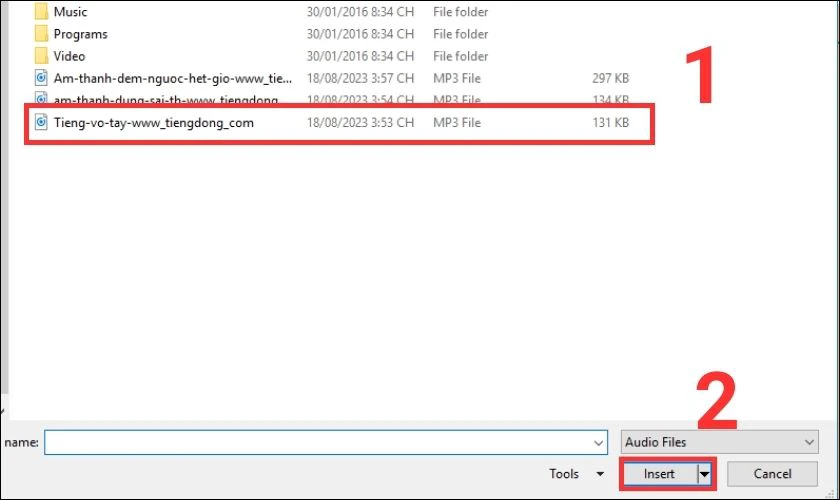The width and height of the screenshot is (840, 500).
Task: Click the Tieng-vo-tay MP3 file icon
Action: 41,122
